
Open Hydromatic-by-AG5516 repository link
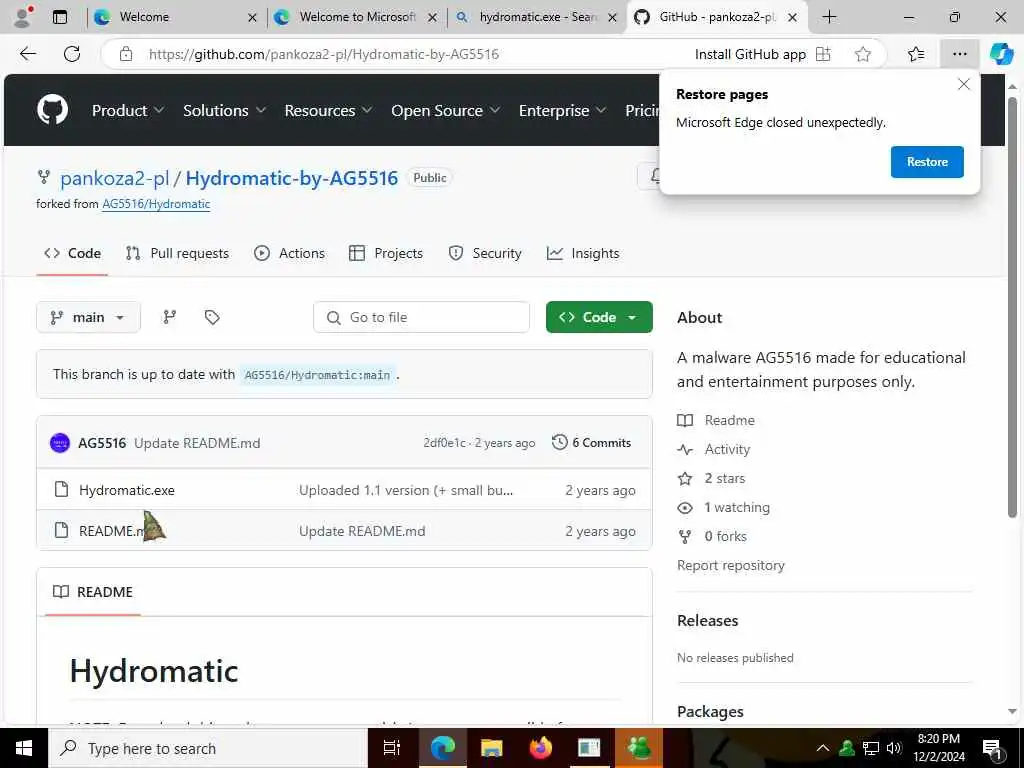click(292, 178)
